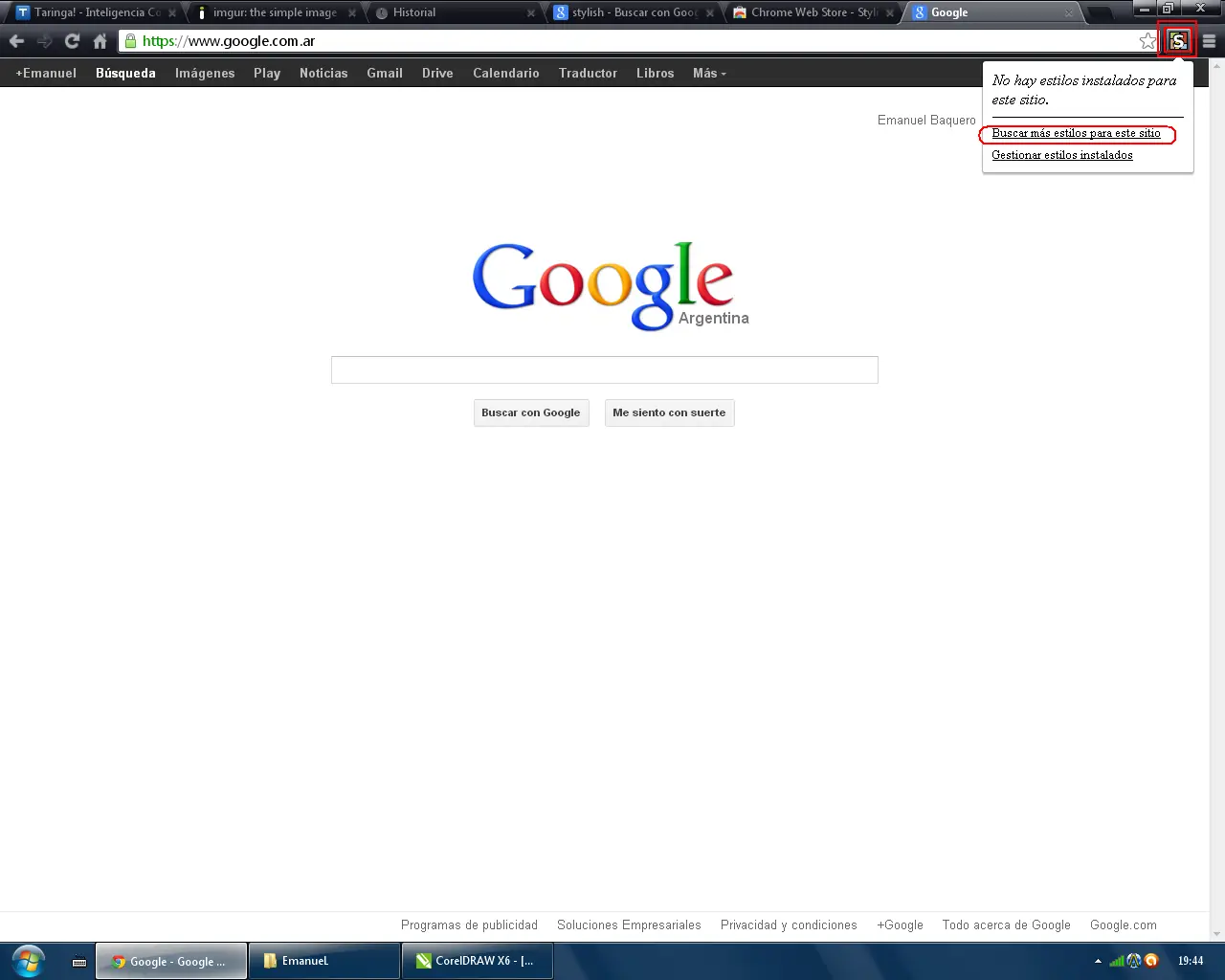The height and width of the screenshot is (980, 1225).
Task: Close the Taringa! tab
Action: tap(172, 13)
